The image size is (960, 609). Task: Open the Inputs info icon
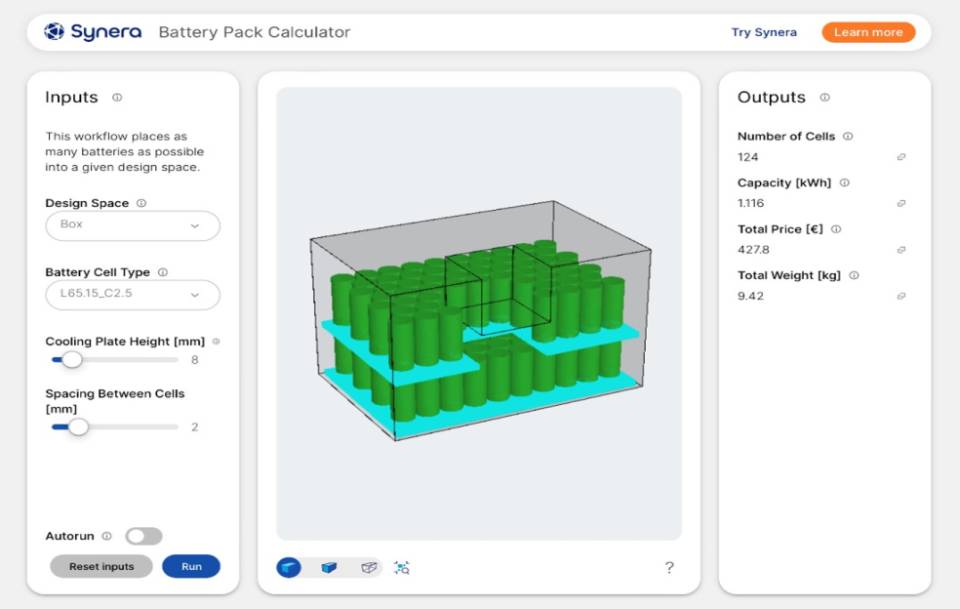tap(117, 97)
